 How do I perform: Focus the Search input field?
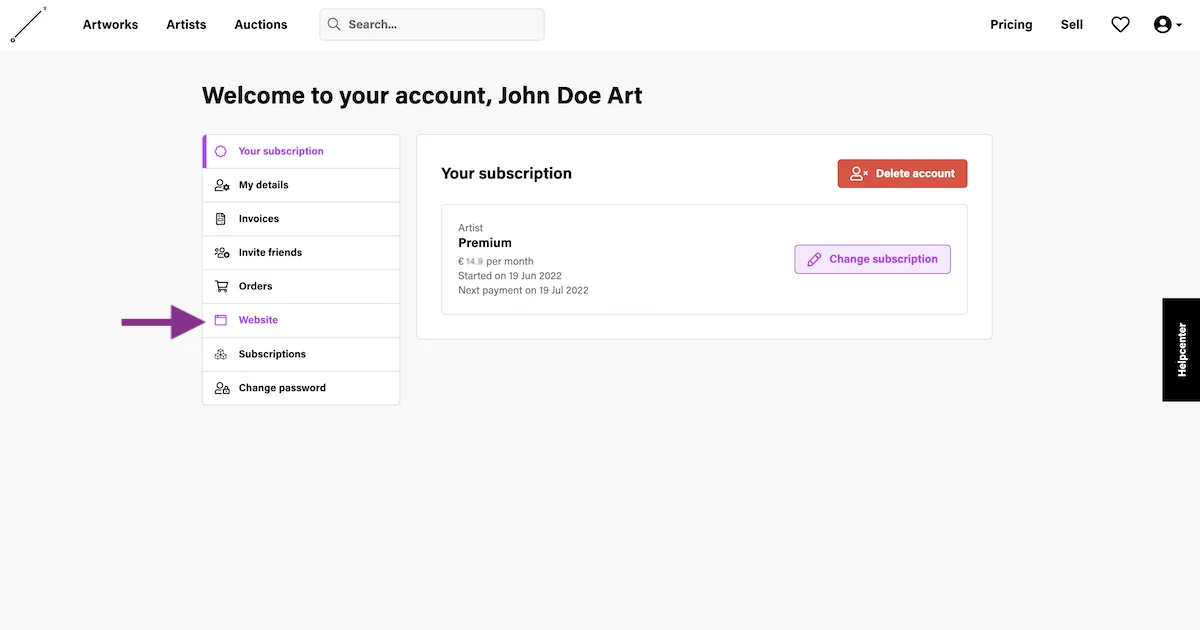432,24
